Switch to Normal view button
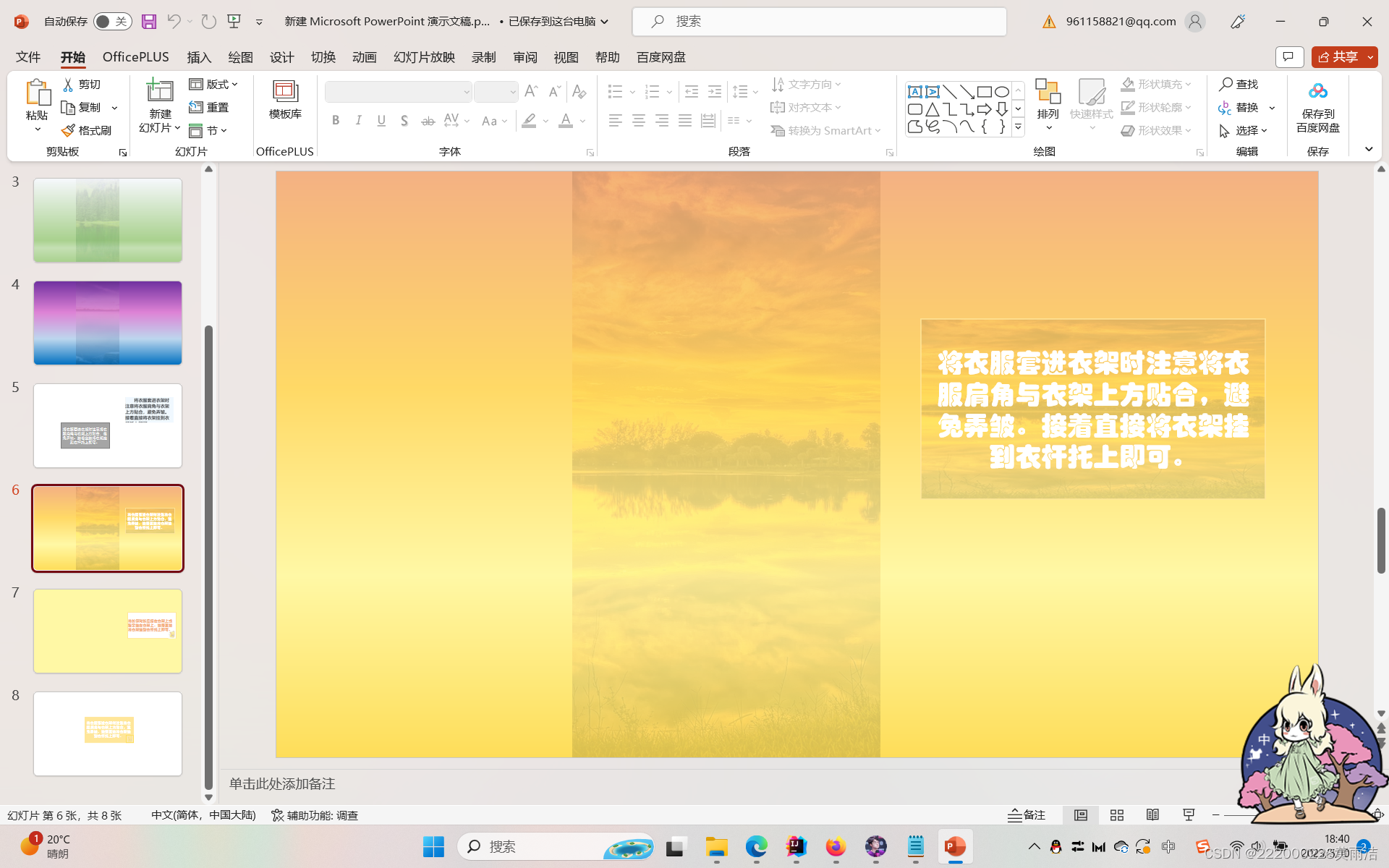1389x868 pixels. point(1080,815)
